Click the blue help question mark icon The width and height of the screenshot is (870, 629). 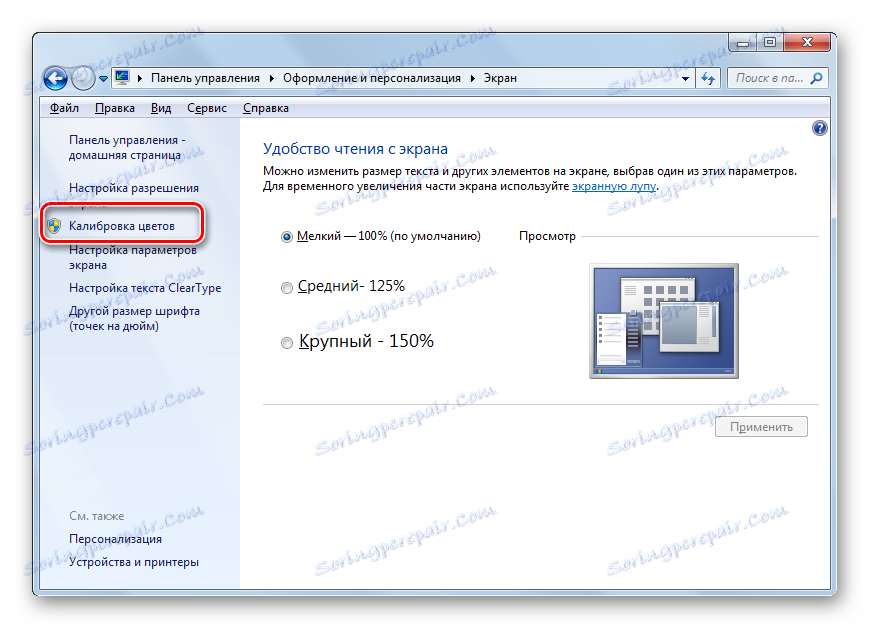820,128
